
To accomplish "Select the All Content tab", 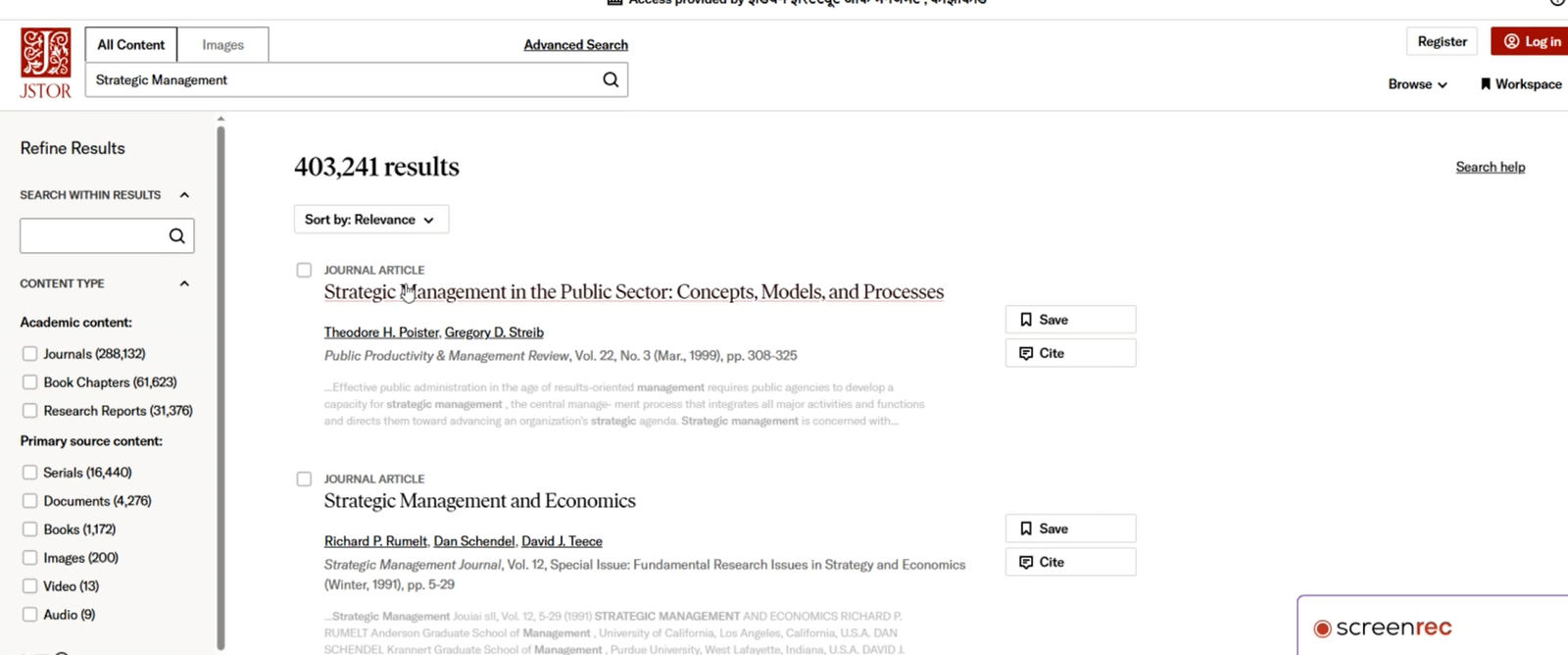I will tap(131, 45).
